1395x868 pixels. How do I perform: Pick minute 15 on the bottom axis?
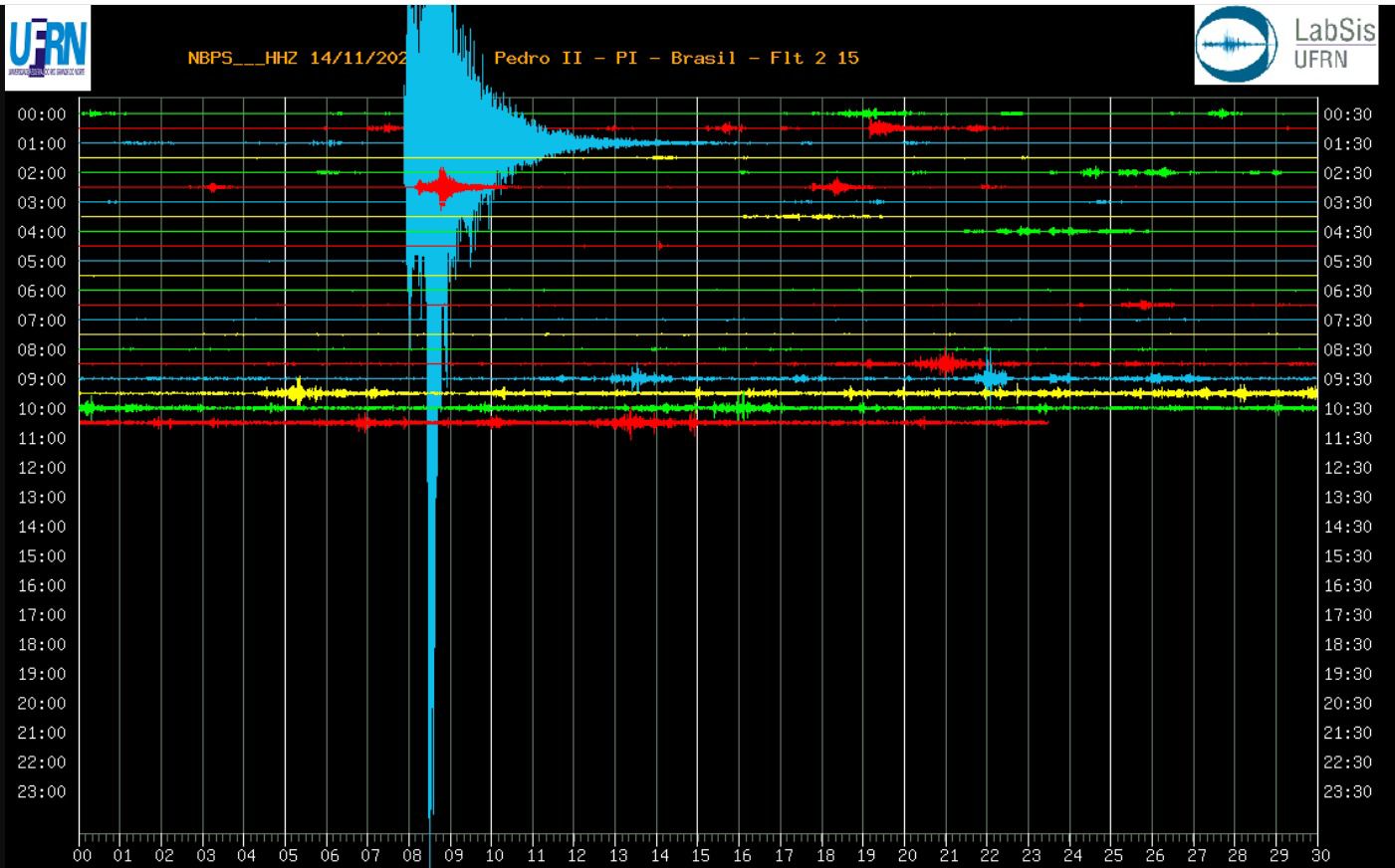pos(701,855)
